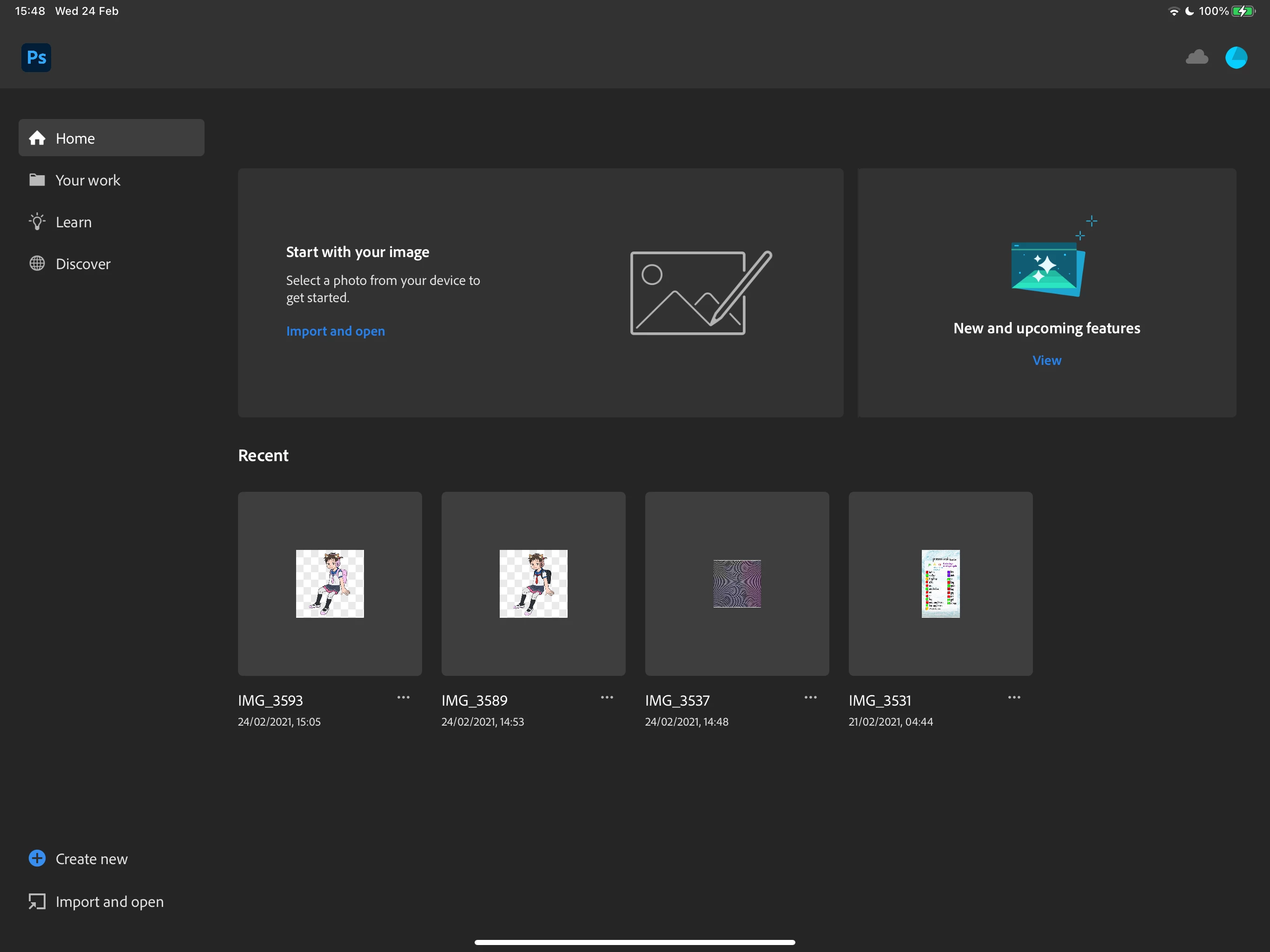
Task: Open the user profile avatar
Action: pos(1236,58)
